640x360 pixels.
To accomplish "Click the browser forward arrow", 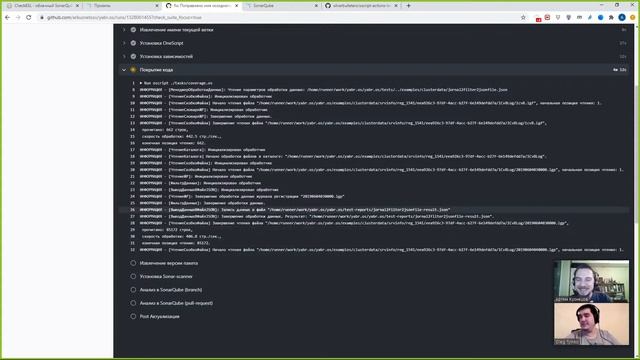I will (18, 18).
